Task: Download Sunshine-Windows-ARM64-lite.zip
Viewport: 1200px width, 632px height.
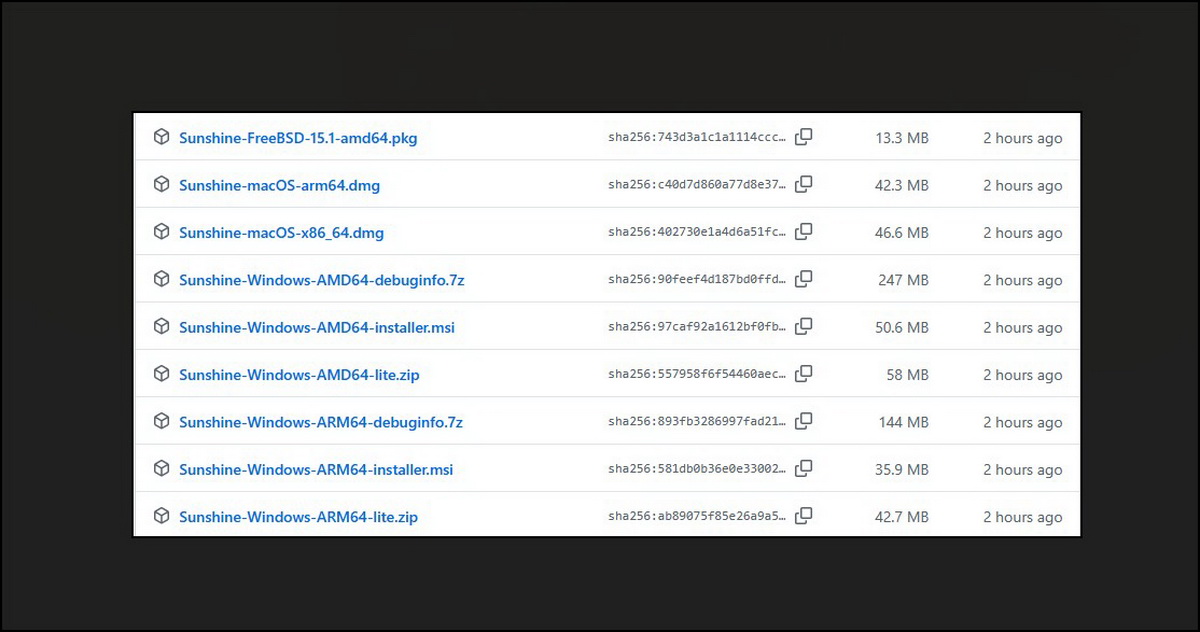Action: coord(298,517)
